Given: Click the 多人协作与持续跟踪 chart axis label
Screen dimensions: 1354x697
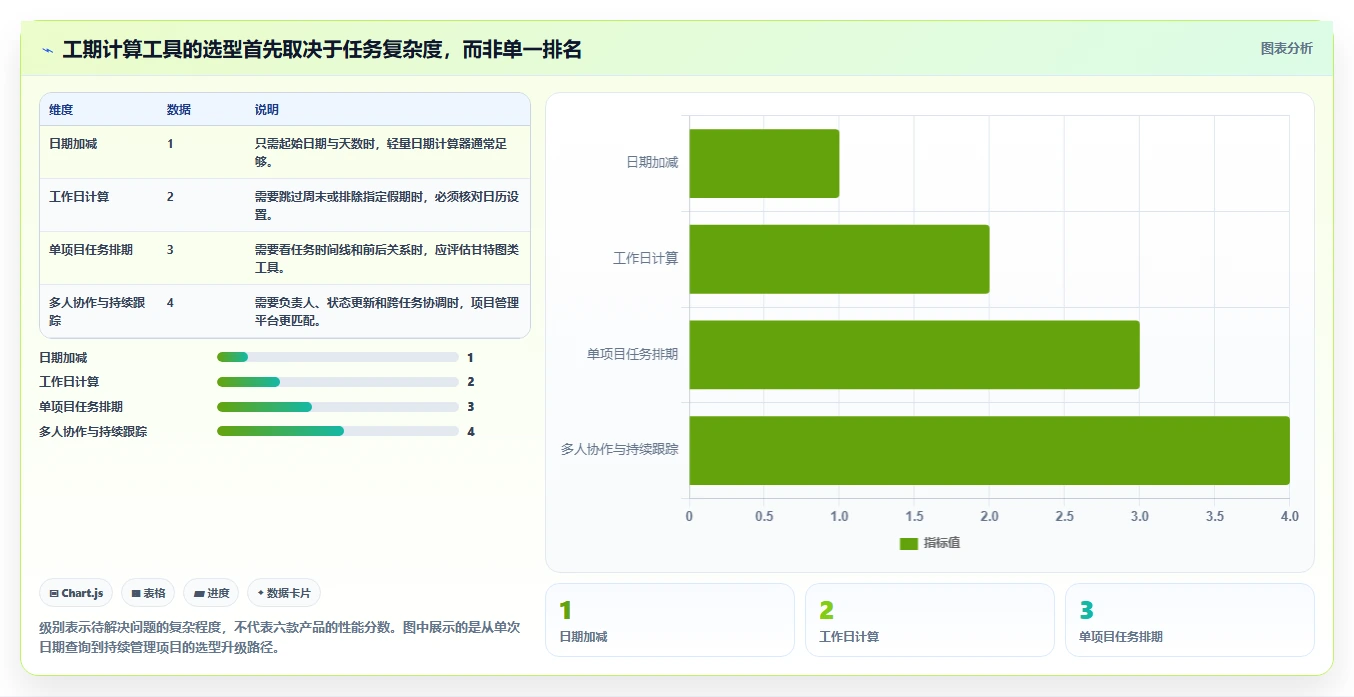Looking at the screenshot, I should pyautogui.click(x=620, y=450).
